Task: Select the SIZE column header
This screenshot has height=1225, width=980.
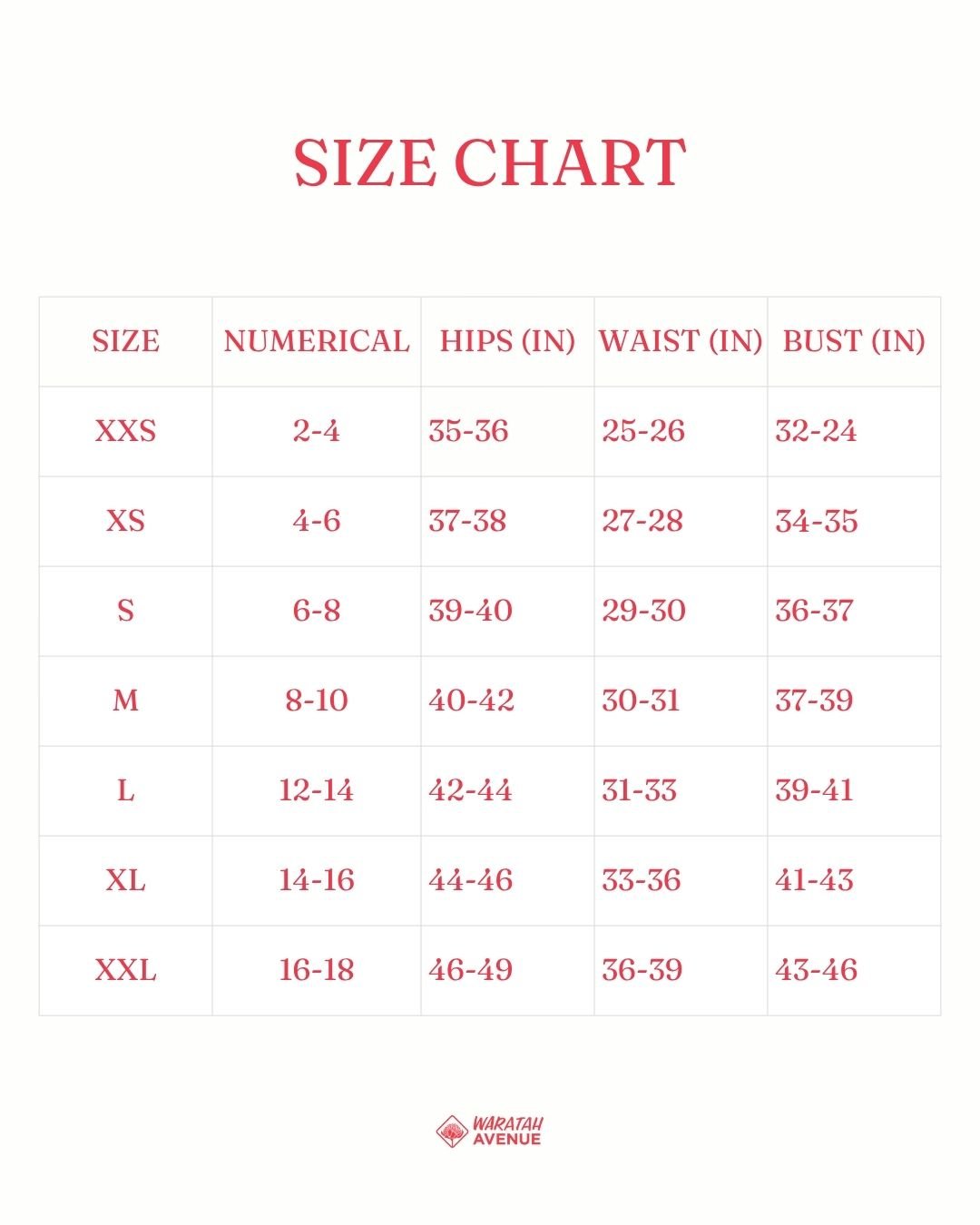Action: [126, 341]
